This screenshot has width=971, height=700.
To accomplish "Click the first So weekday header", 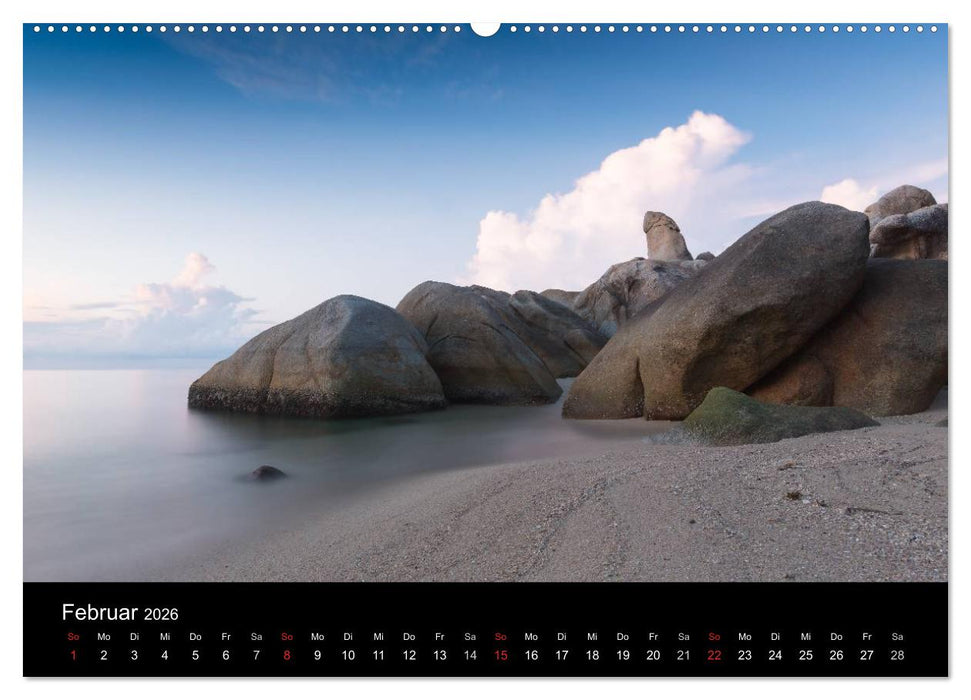I will coord(72,634).
